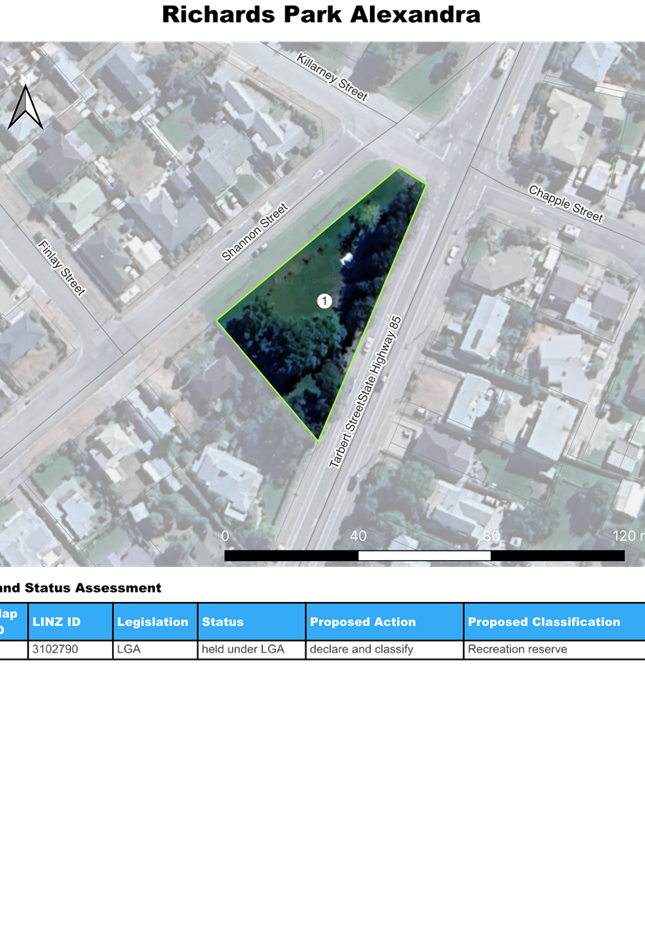Click the Proposed Classification column header
This screenshot has width=645, height=934.
554,622
